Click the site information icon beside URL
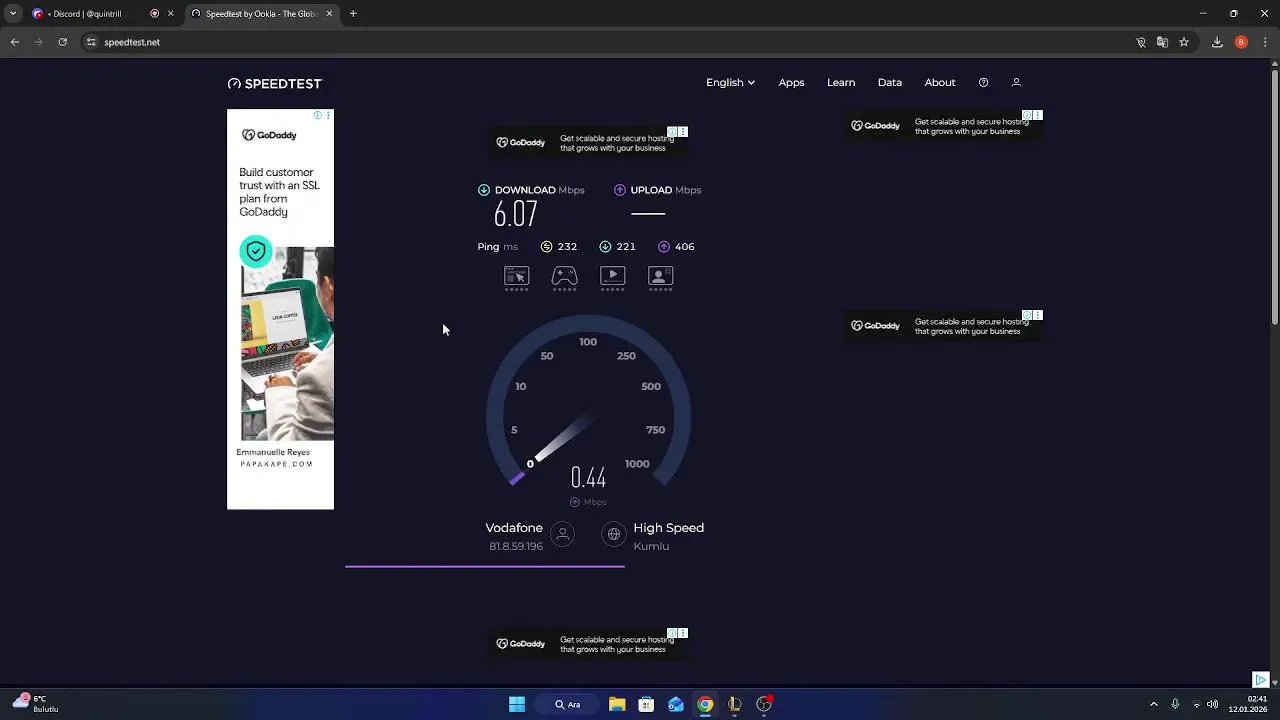Image resolution: width=1280 pixels, height=720 pixels. coord(91,42)
